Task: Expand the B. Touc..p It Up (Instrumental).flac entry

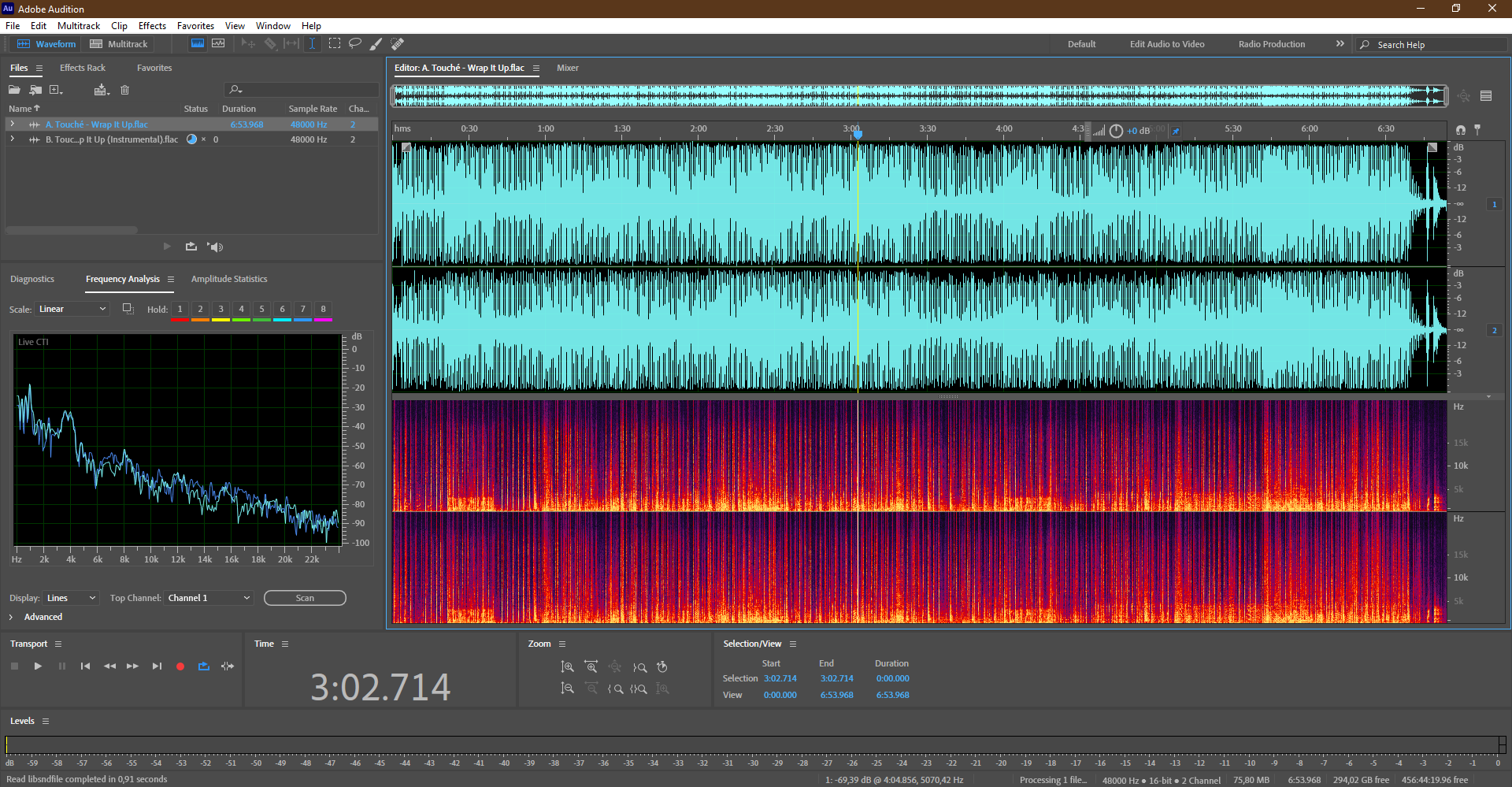Action: pyautogui.click(x=12, y=139)
